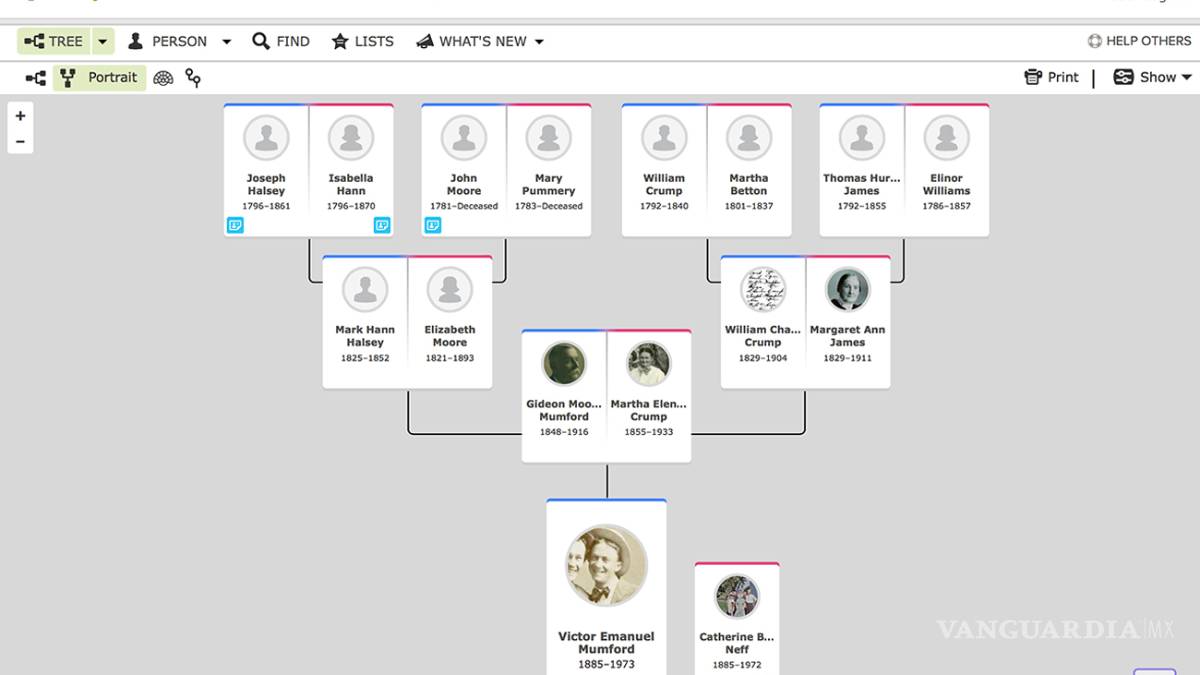Click Gideon Mumford's portrait thumbnail
Screen dimensions: 1200x675
click(564, 364)
